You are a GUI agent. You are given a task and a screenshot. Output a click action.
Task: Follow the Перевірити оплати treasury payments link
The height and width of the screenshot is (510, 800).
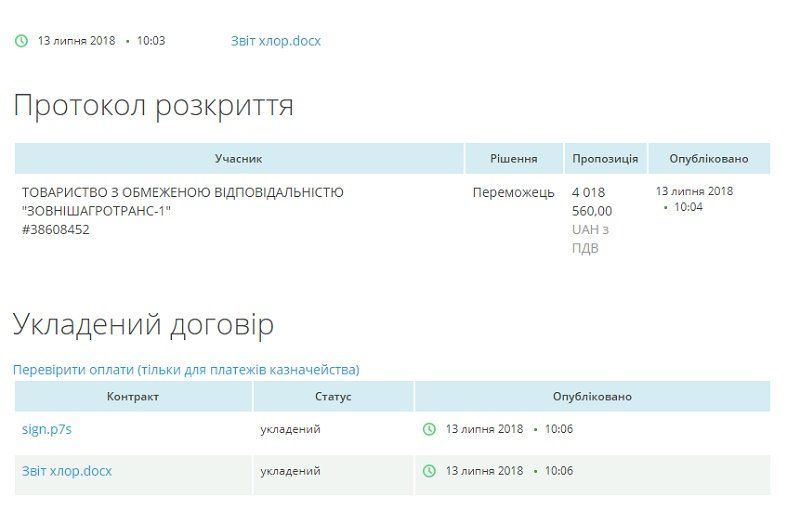(x=186, y=370)
